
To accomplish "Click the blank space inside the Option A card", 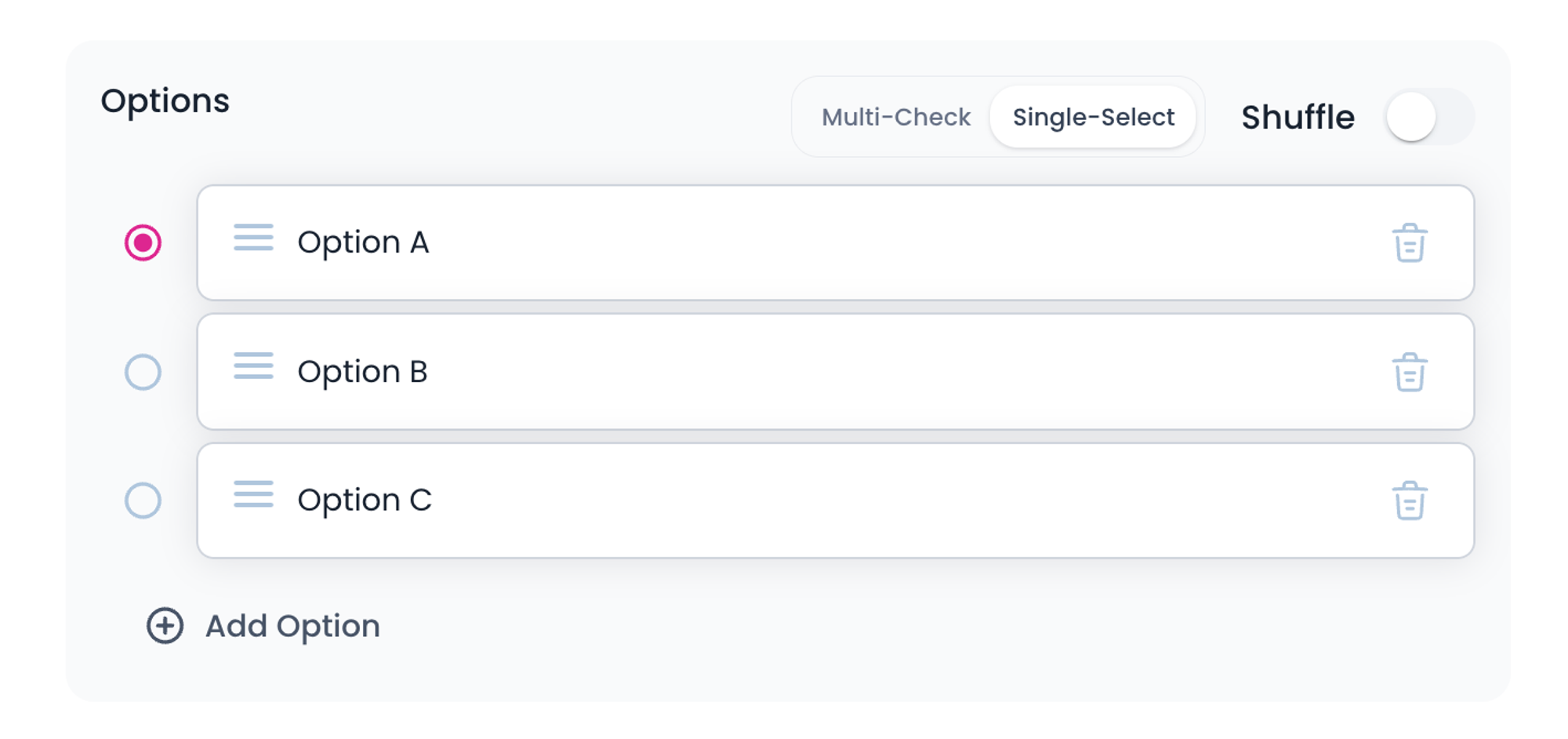I will pos(902,242).
